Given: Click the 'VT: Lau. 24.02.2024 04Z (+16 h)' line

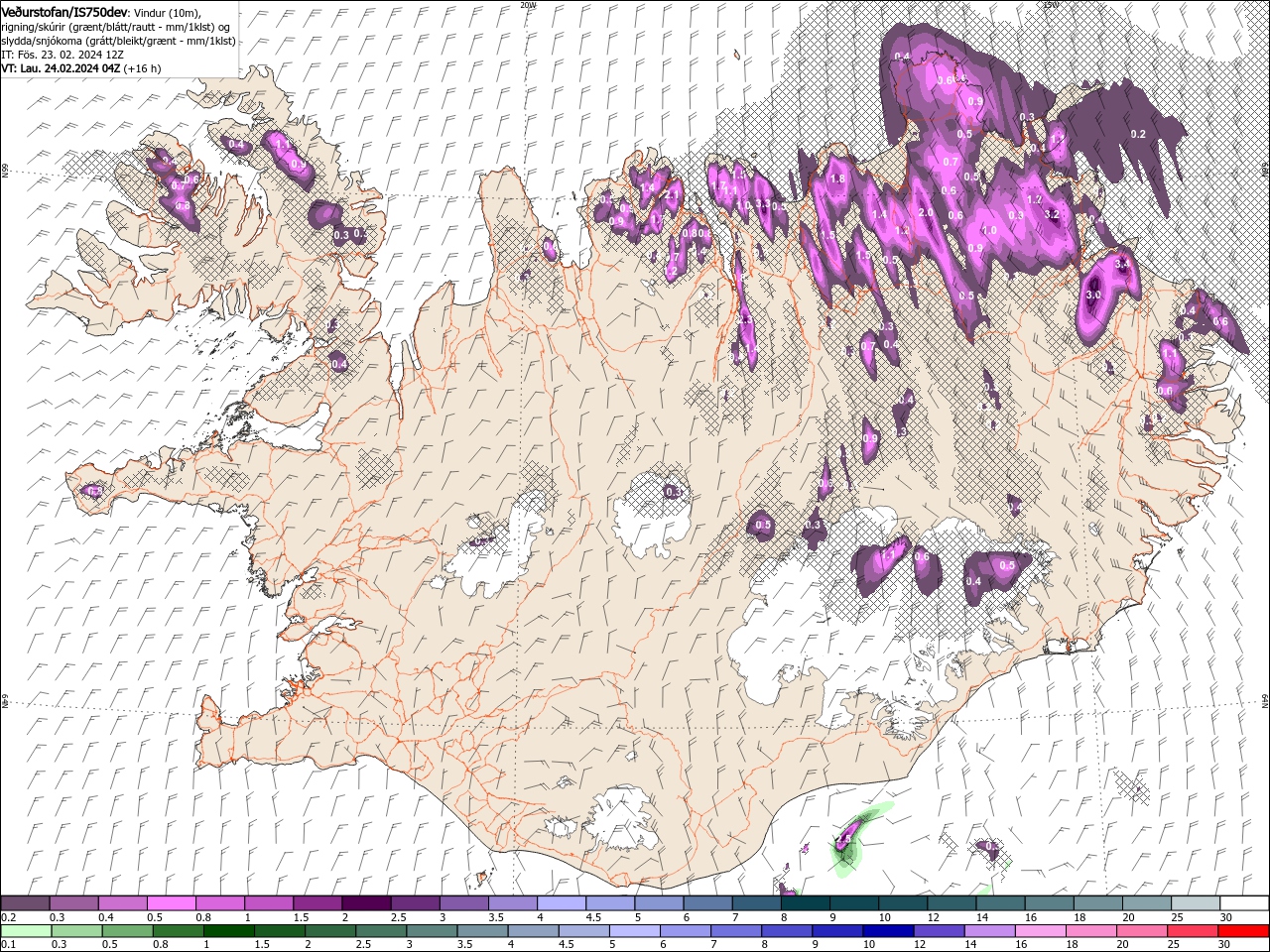Looking at the screenshot, I should click(81, 68).
